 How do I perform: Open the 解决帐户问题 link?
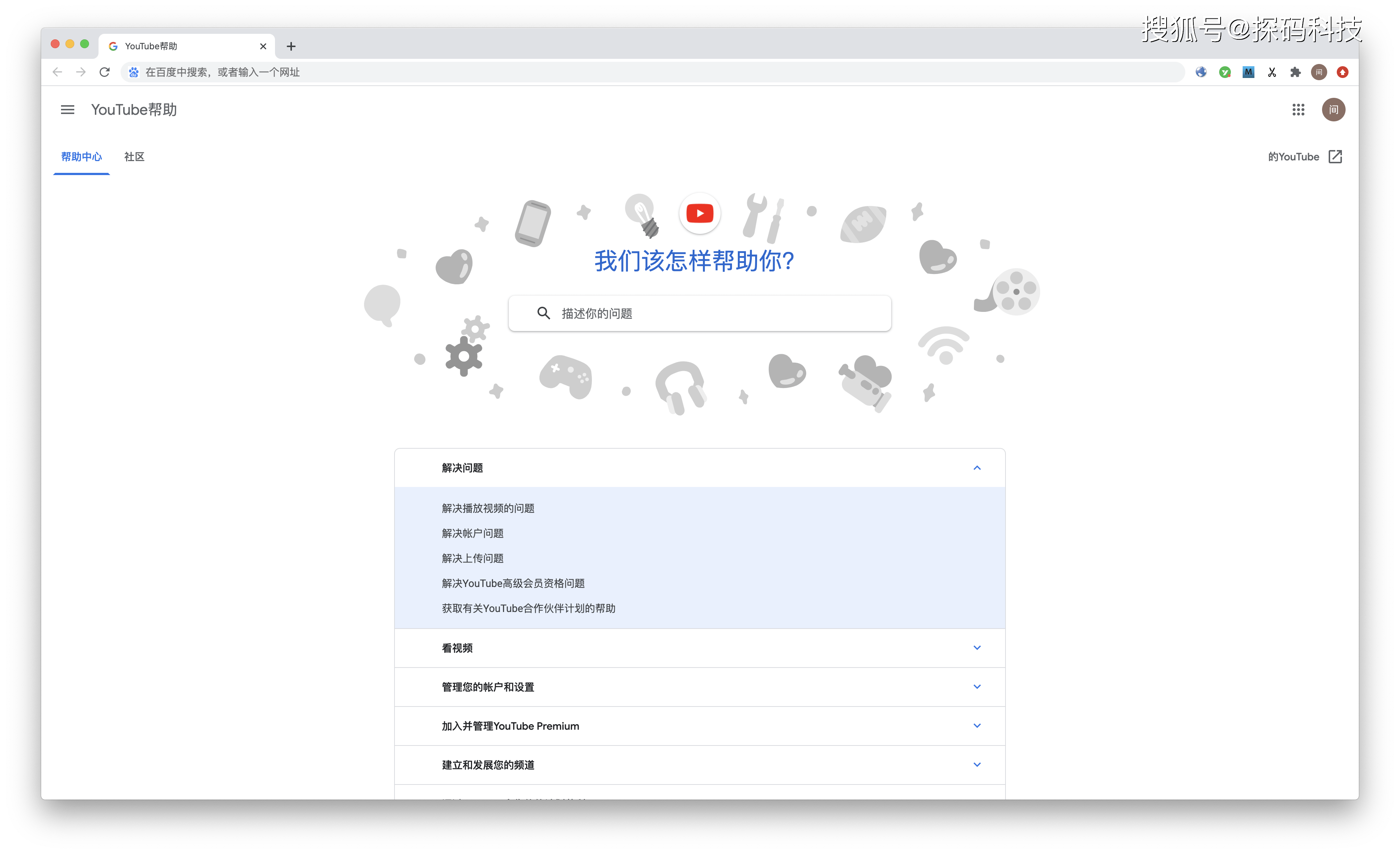pos(473,533)
